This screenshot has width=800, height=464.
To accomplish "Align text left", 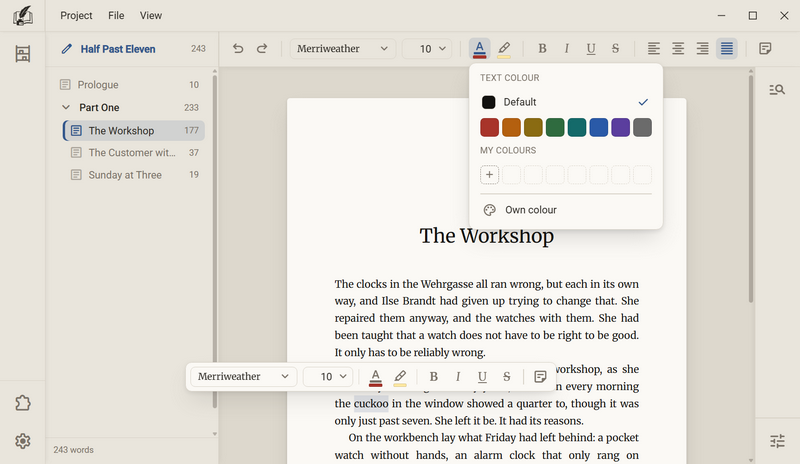I will [x=654, y=48].
